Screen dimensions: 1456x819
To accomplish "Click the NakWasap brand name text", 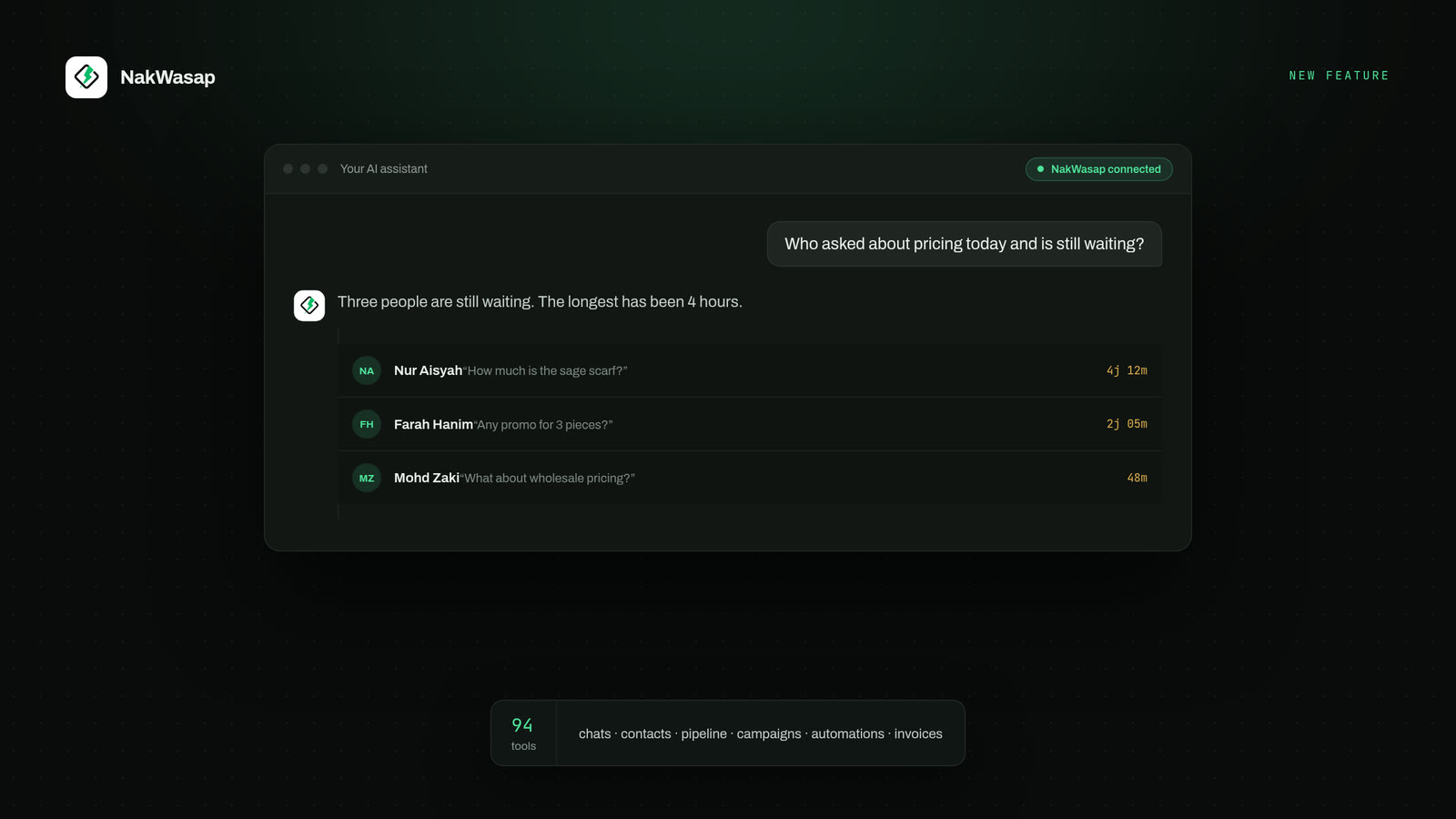I will click(167, 77).
